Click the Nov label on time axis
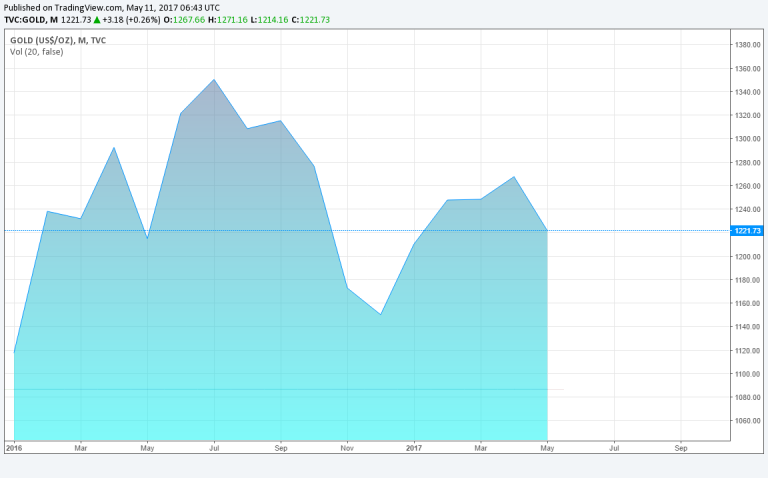This screenshot has width=768, height=478. coord(347,448)
